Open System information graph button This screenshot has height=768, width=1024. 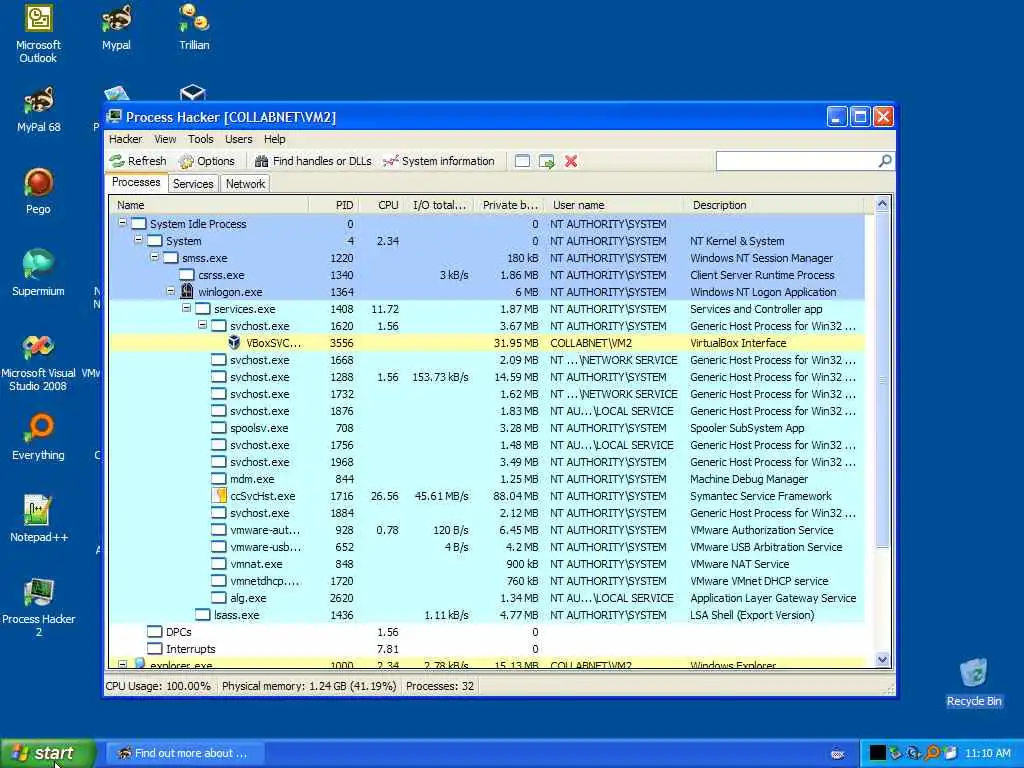point(440,161)
